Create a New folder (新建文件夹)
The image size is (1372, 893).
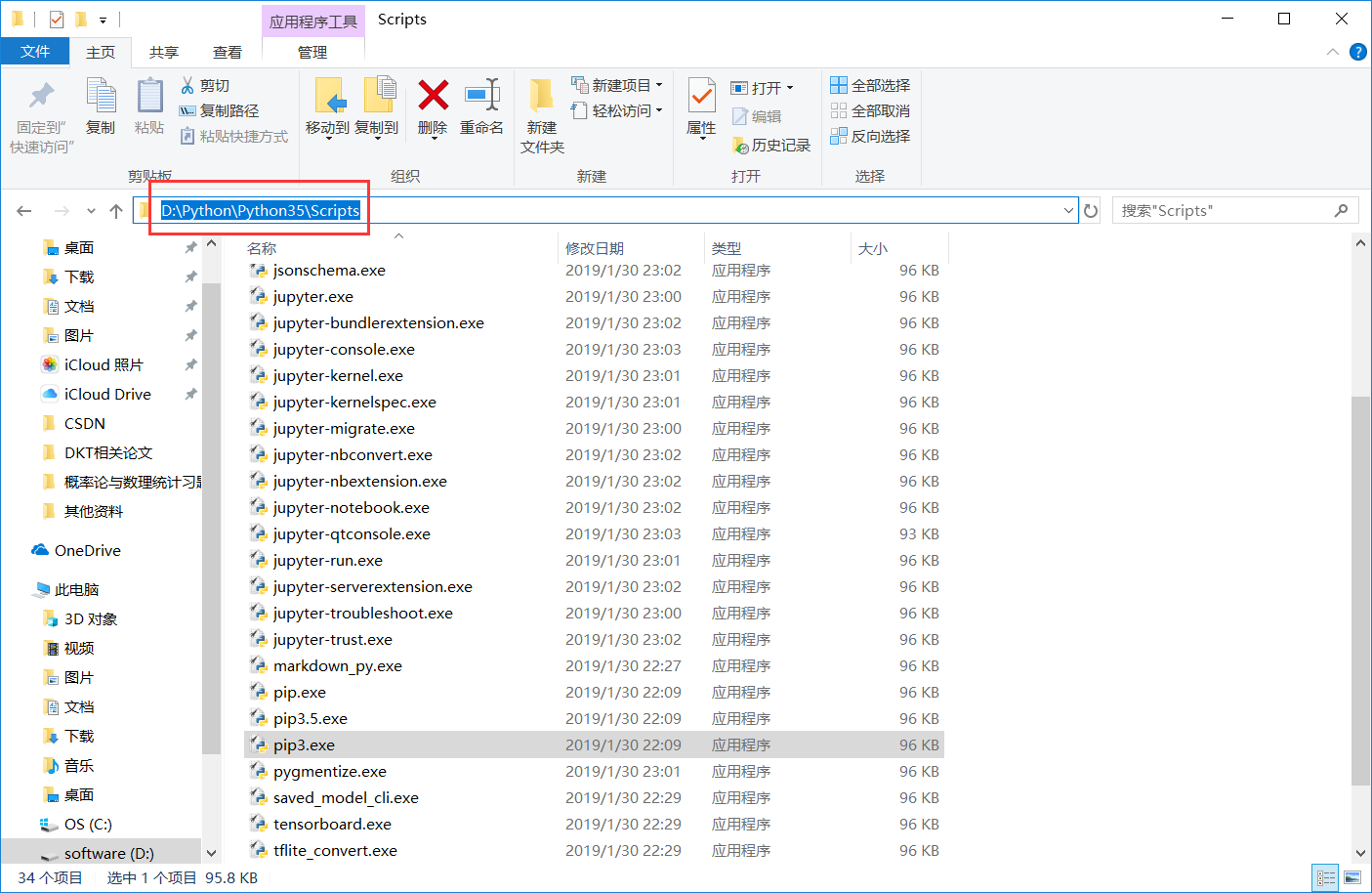(x=542, y=115)
